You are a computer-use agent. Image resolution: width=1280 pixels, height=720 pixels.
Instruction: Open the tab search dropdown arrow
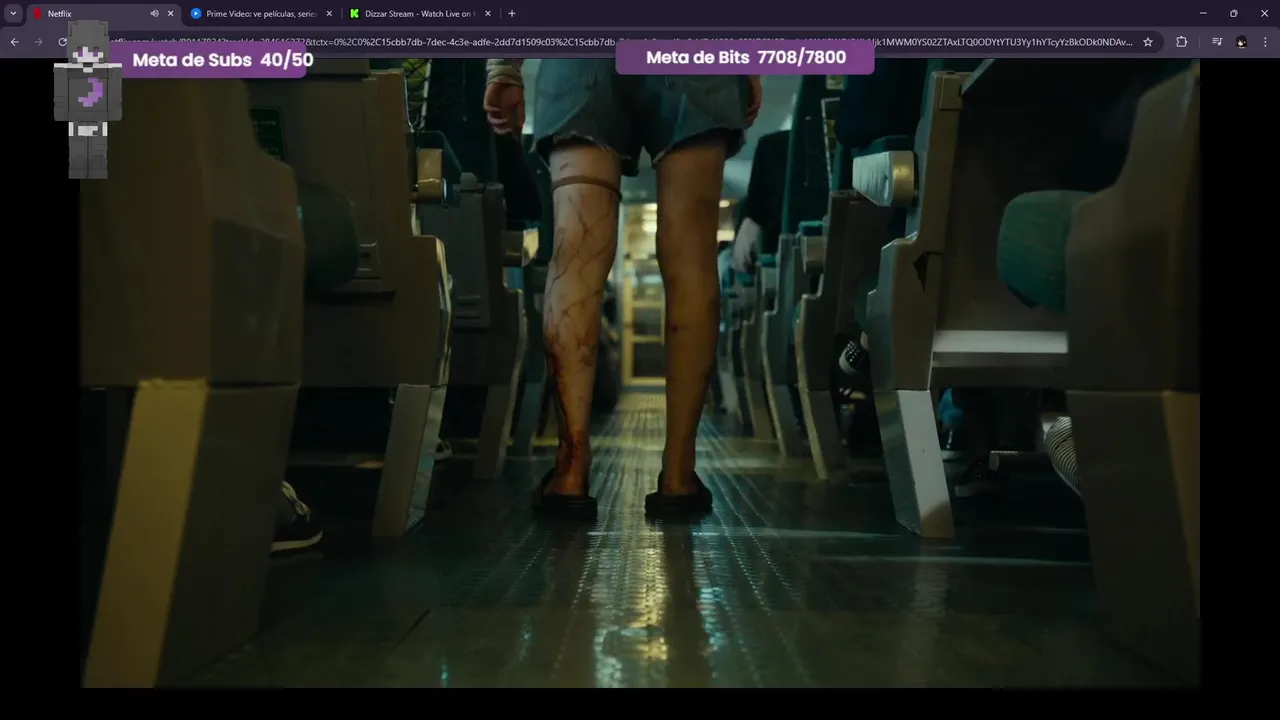[13, 14]
